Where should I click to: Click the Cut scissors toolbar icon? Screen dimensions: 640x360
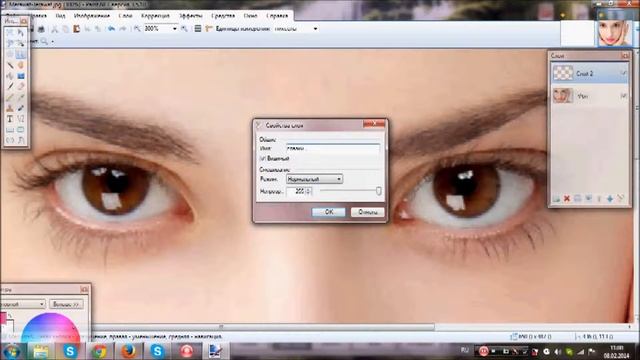point(54,29)
